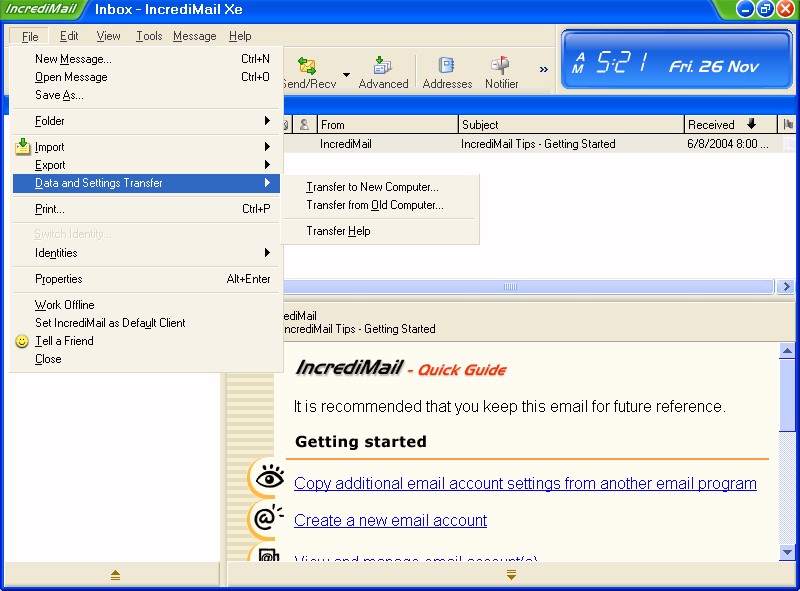Click the contact-person column header icon
This screenshot has height=591, width=800.
tap(304, 125)
